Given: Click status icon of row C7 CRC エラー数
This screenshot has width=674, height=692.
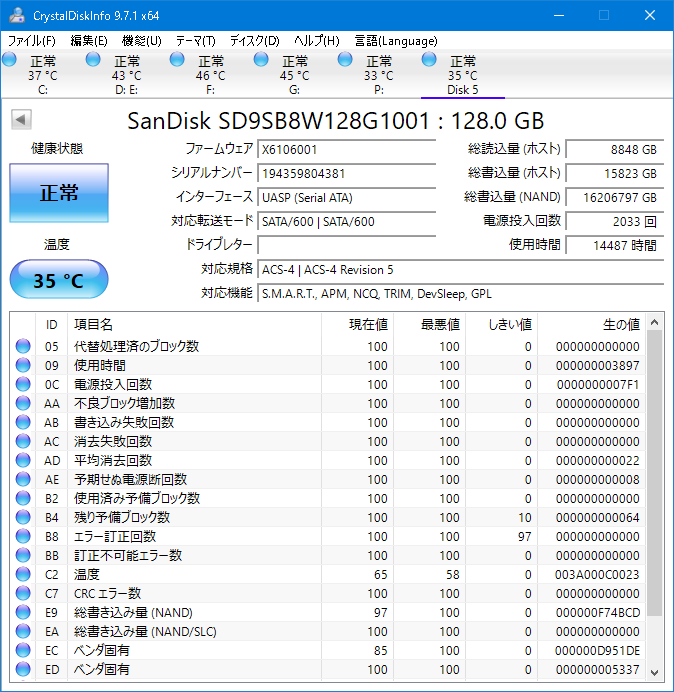Looking at the screenshot, I should [23, 593].
